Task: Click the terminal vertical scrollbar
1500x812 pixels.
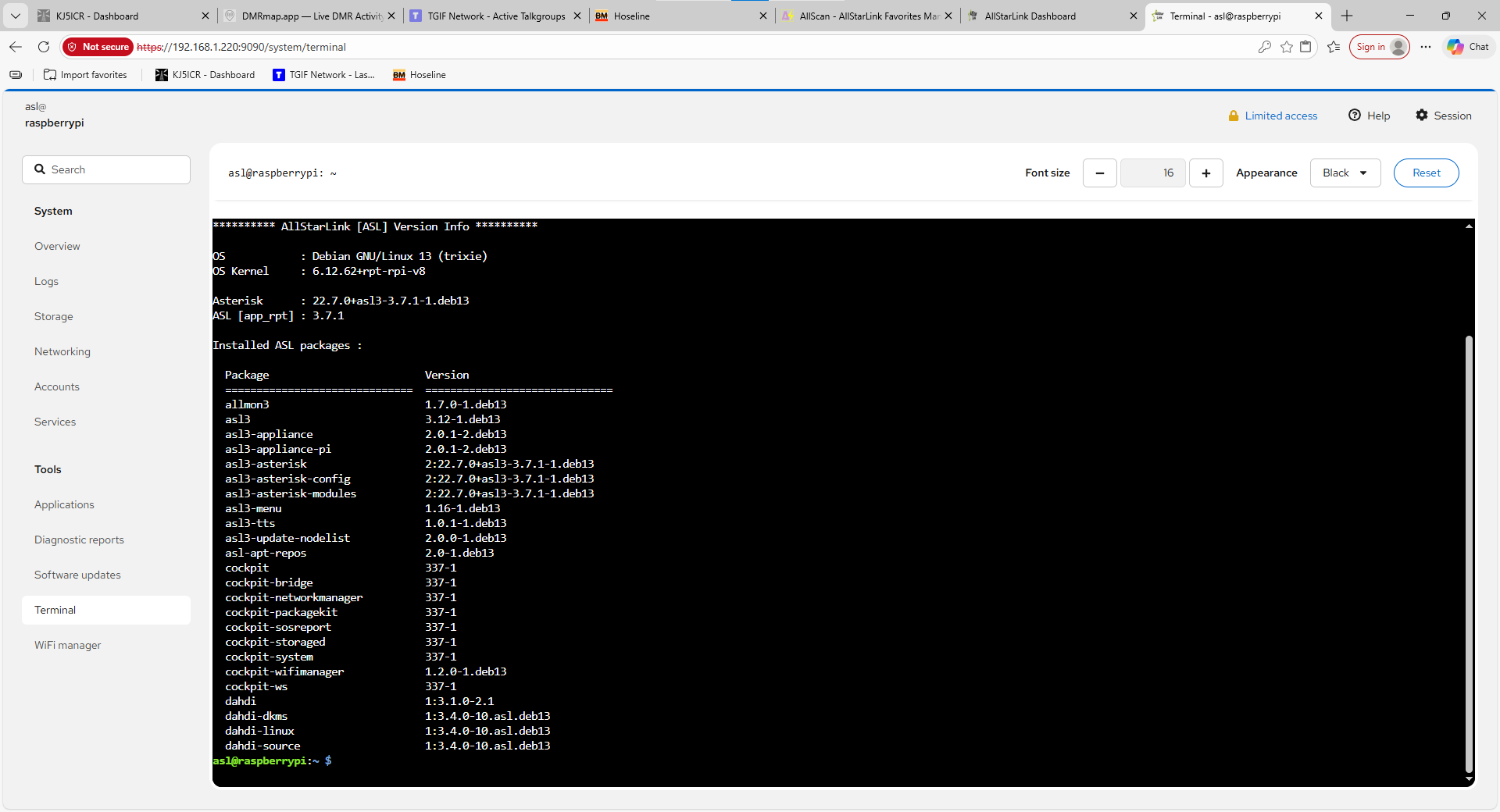Action: (1469, 547)
